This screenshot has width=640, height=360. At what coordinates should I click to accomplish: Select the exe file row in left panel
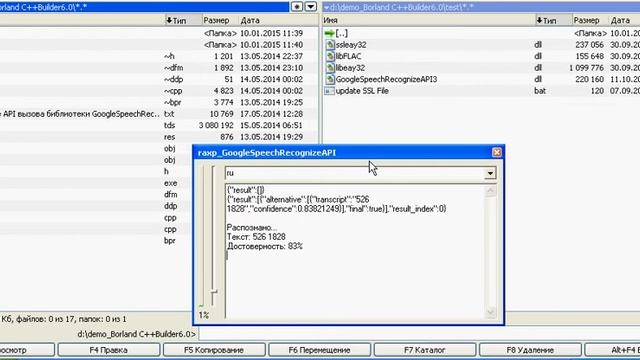click(96, 183)
